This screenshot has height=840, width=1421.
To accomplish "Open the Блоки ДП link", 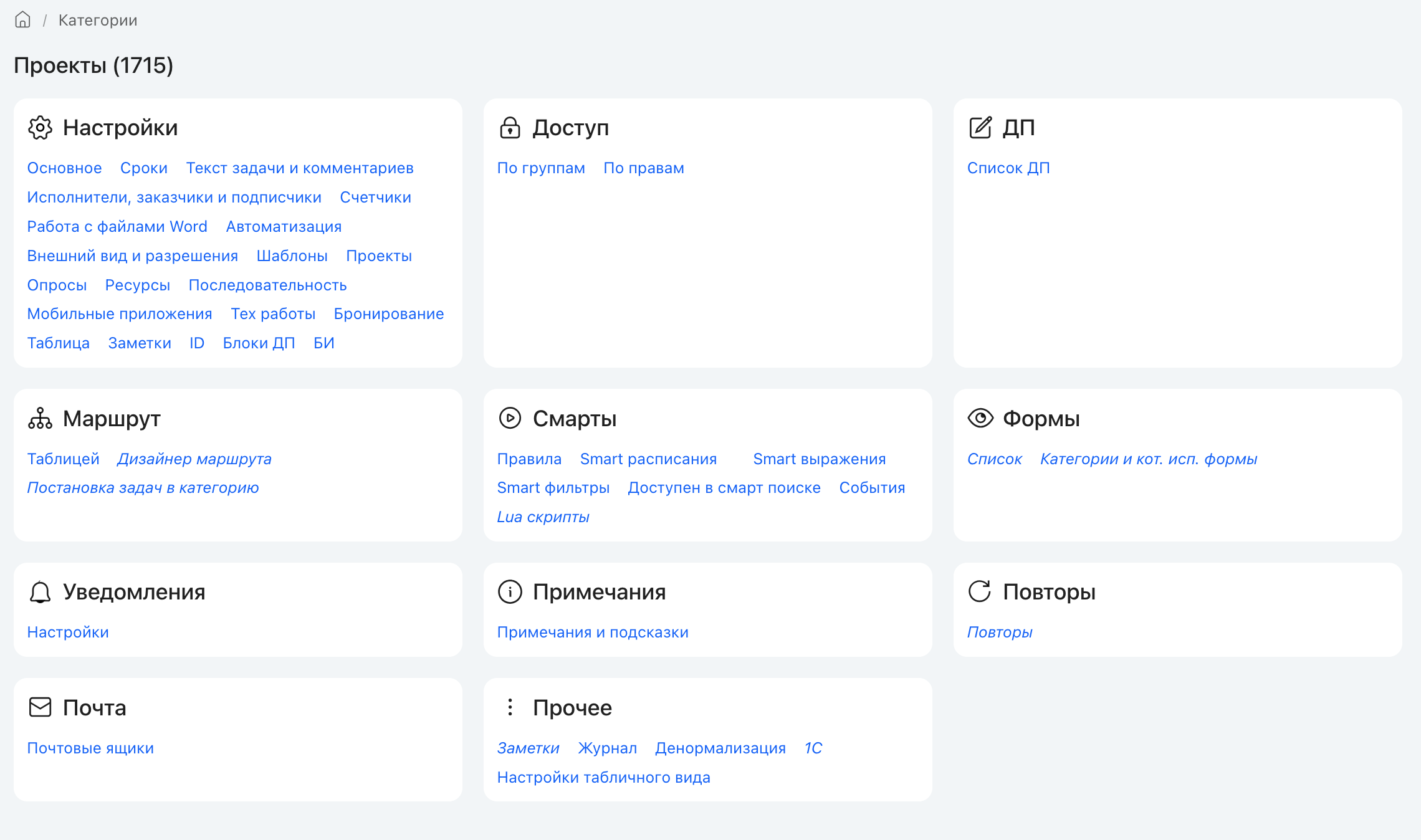I will pos(259,343).
